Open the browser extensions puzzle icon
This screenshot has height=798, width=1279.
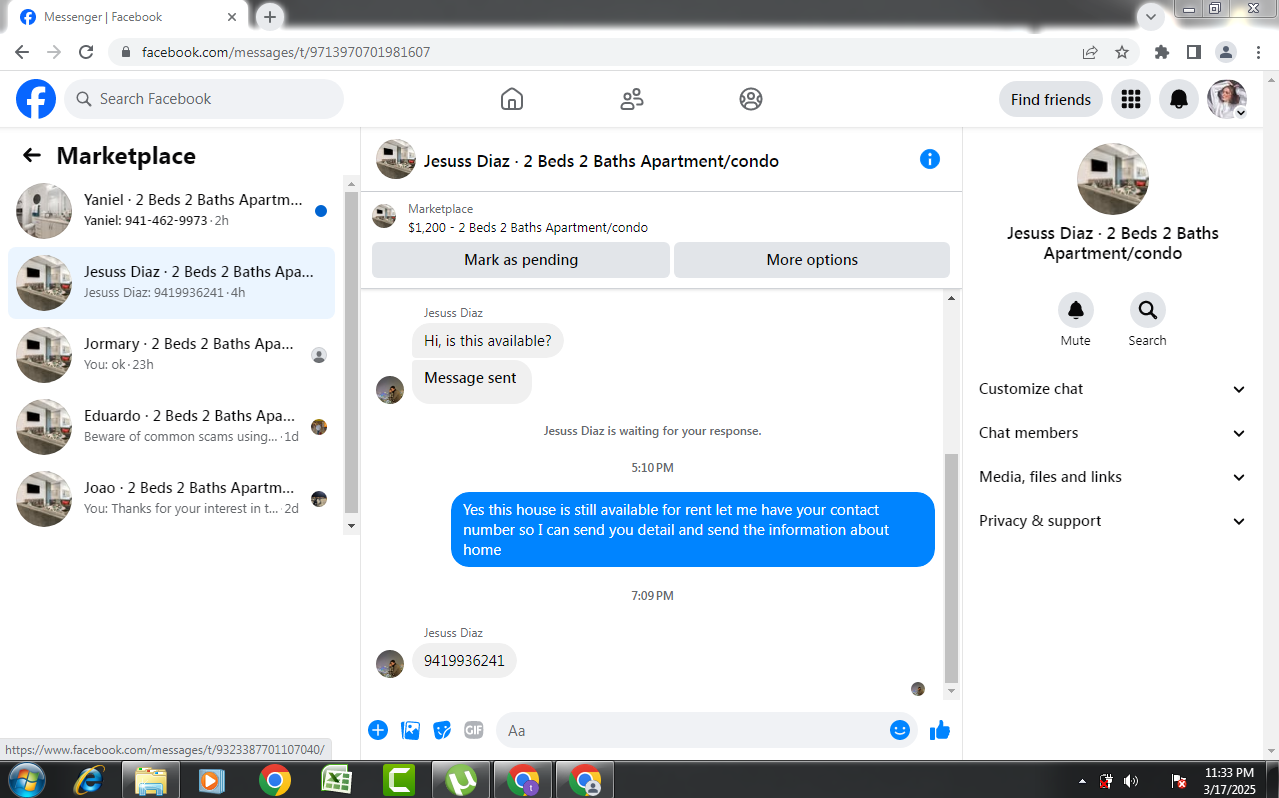[x=1161, y=52]
